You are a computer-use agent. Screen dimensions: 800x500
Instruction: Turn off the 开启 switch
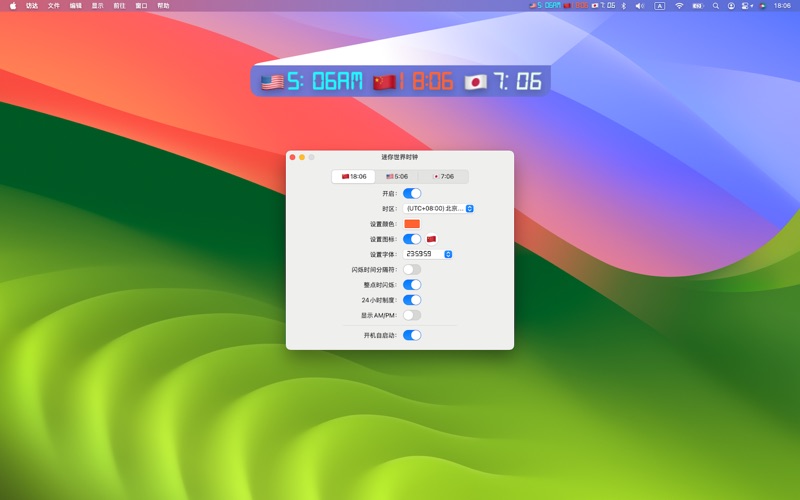pos(412,193)
